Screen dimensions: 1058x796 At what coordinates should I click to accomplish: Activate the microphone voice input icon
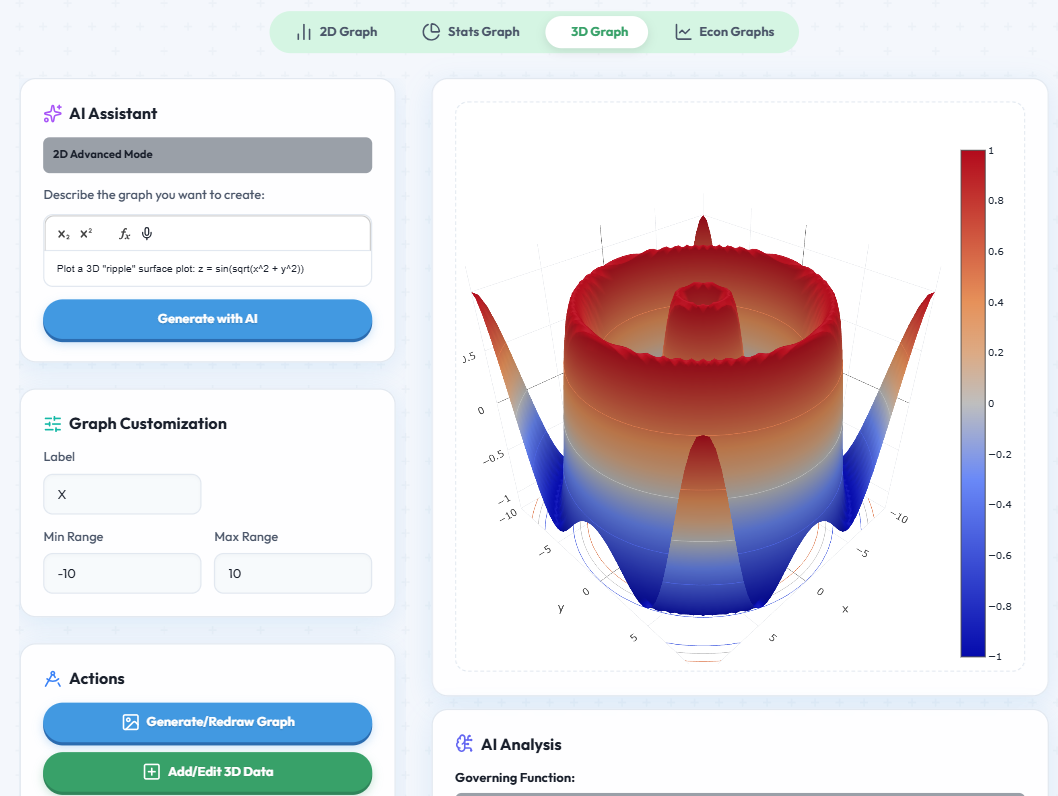pyautogui.click(x=146, y=233)
